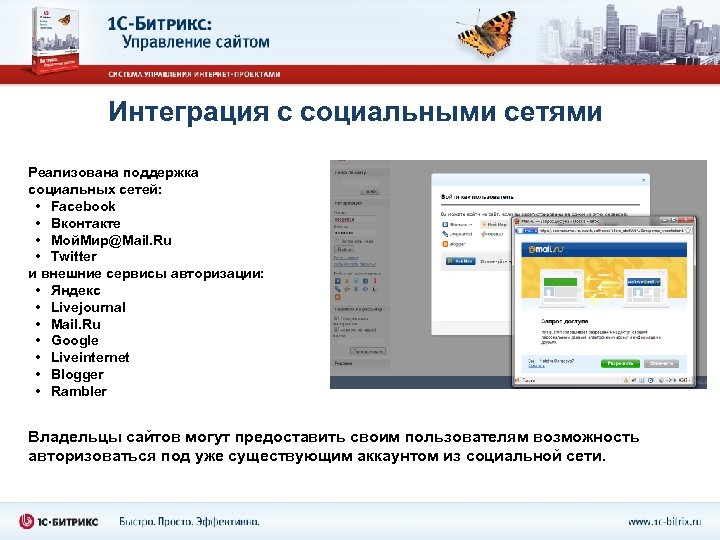
Task: Click the 1С-Битрикс logo in the footer
Action: click(x=58, y=522)
